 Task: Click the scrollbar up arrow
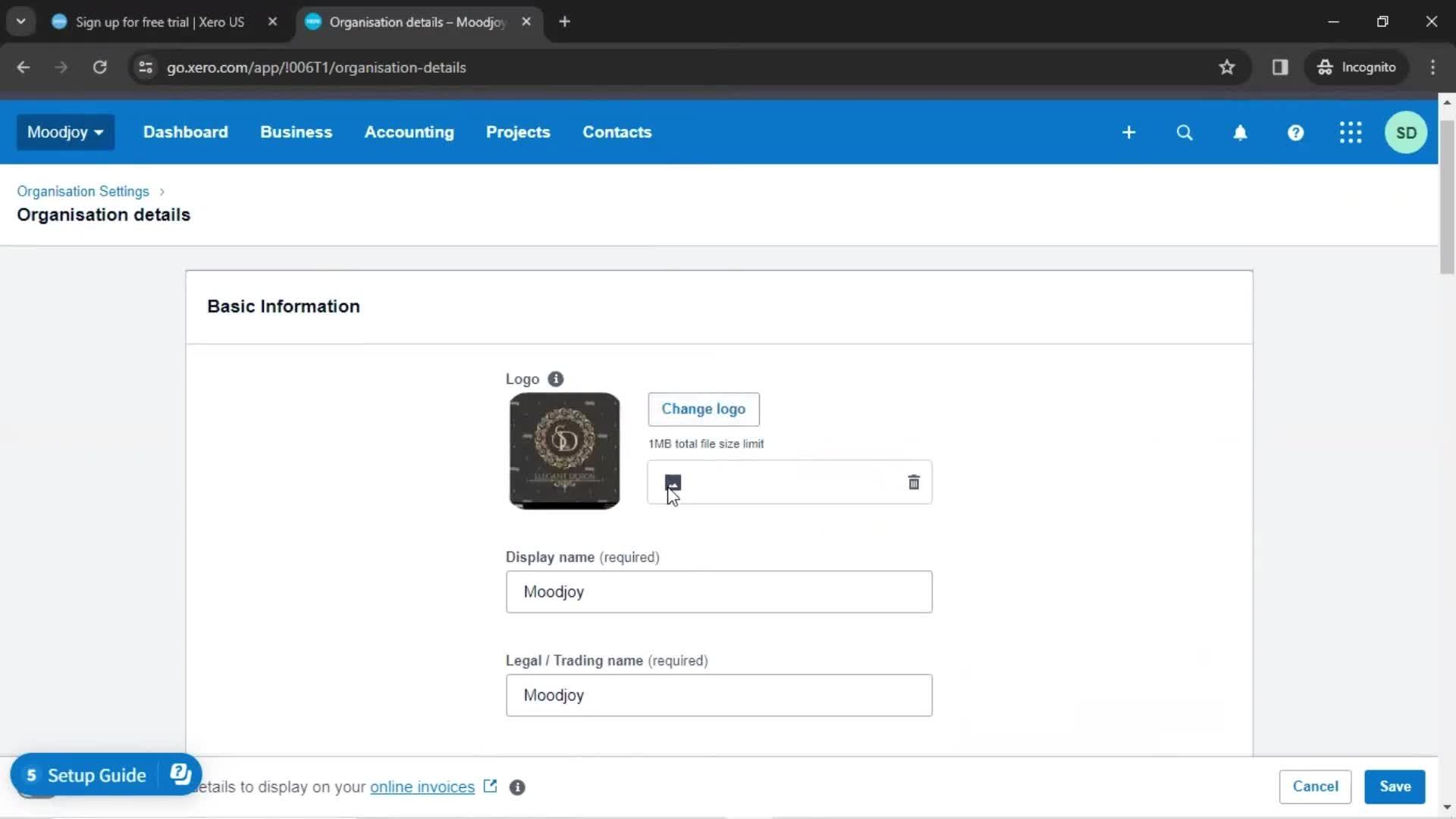(1447, 102)
